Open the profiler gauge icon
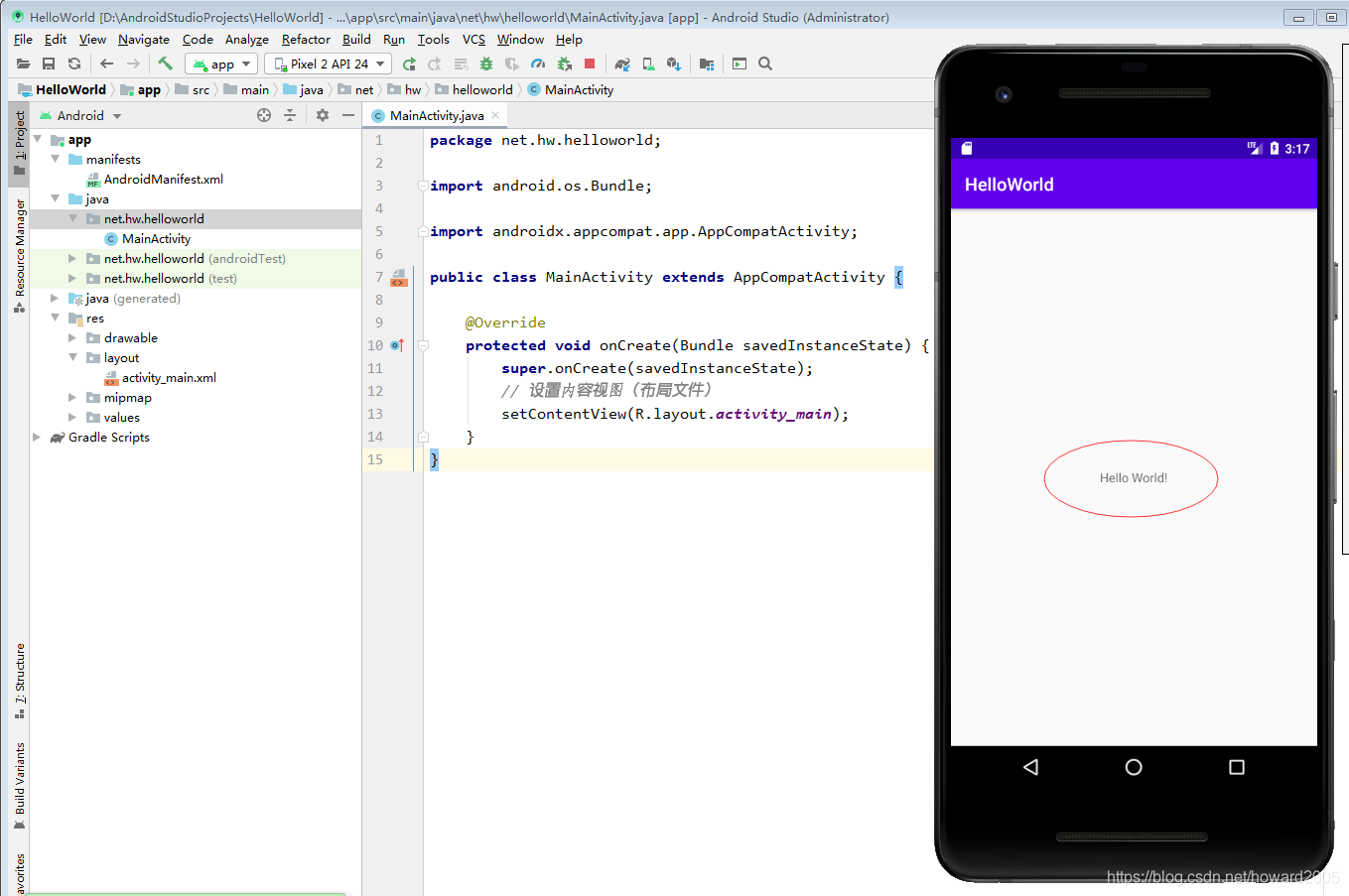The image size is (1349, 896). (538, 64)
